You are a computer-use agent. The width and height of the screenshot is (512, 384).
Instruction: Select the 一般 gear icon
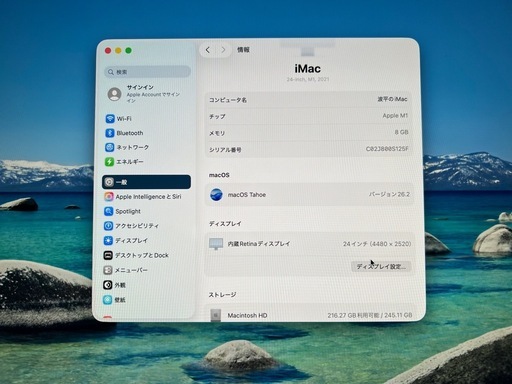109,182
